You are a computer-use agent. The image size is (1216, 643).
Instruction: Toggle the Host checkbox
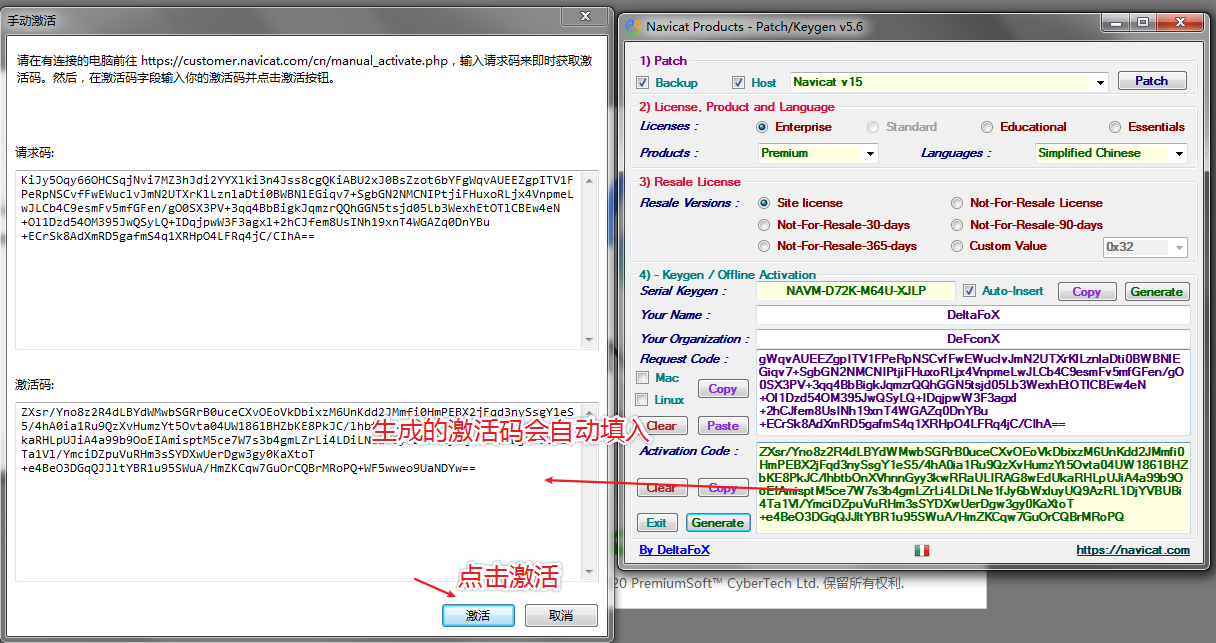(x=739, y=82)
